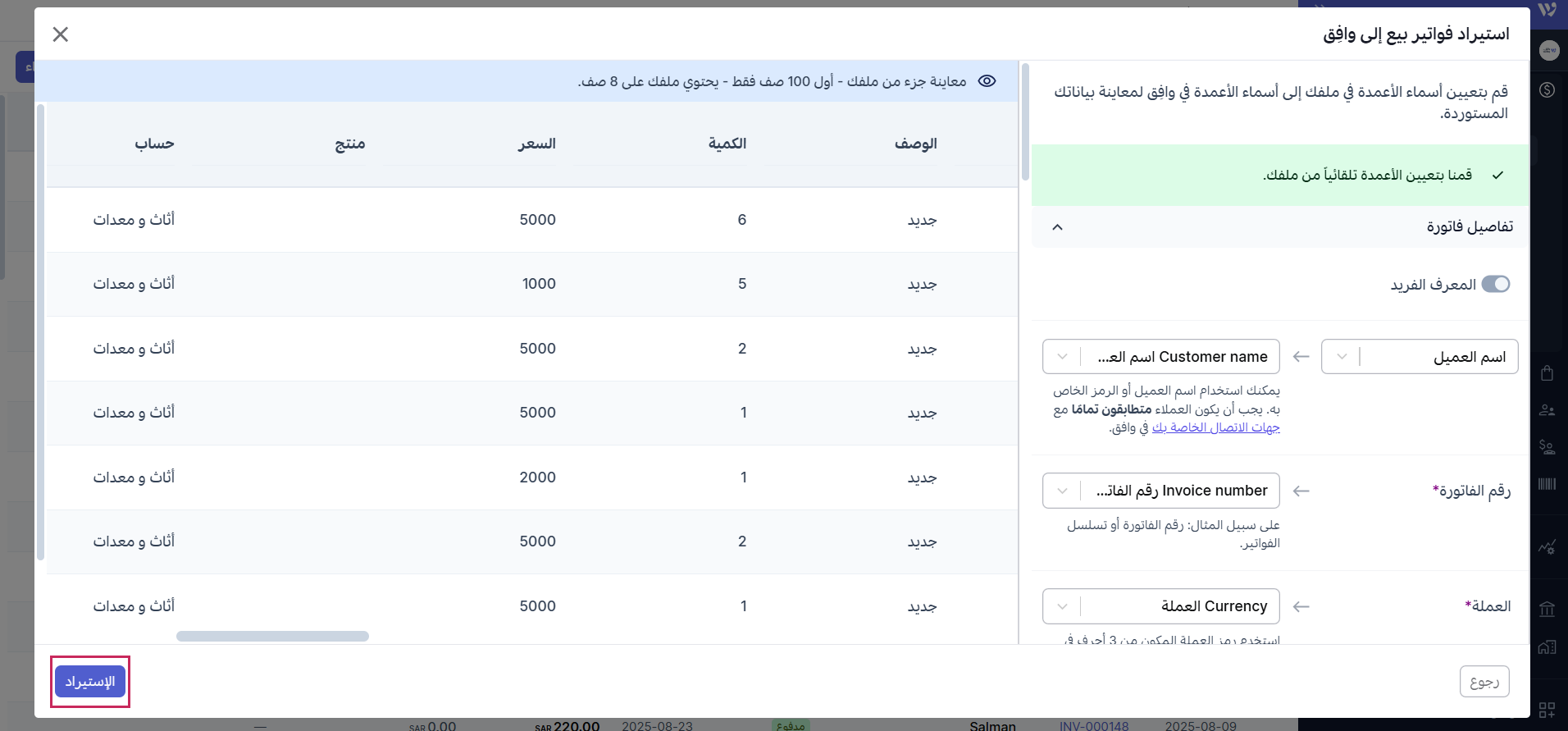Open the shopping bag icon in sidebar
The height and width of the screenshot is (731, 1568).
click(x=1547, y=373)
